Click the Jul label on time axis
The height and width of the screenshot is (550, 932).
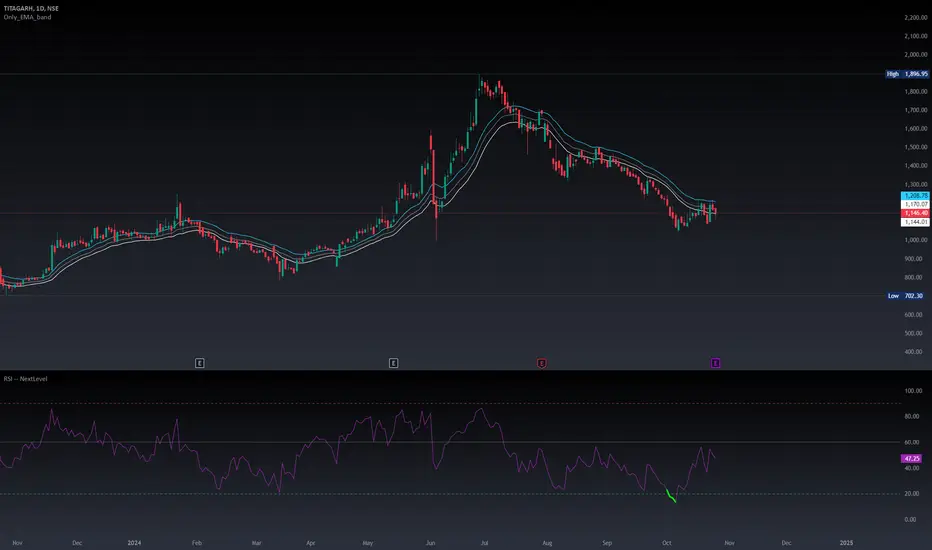click(x=484, y=543)
